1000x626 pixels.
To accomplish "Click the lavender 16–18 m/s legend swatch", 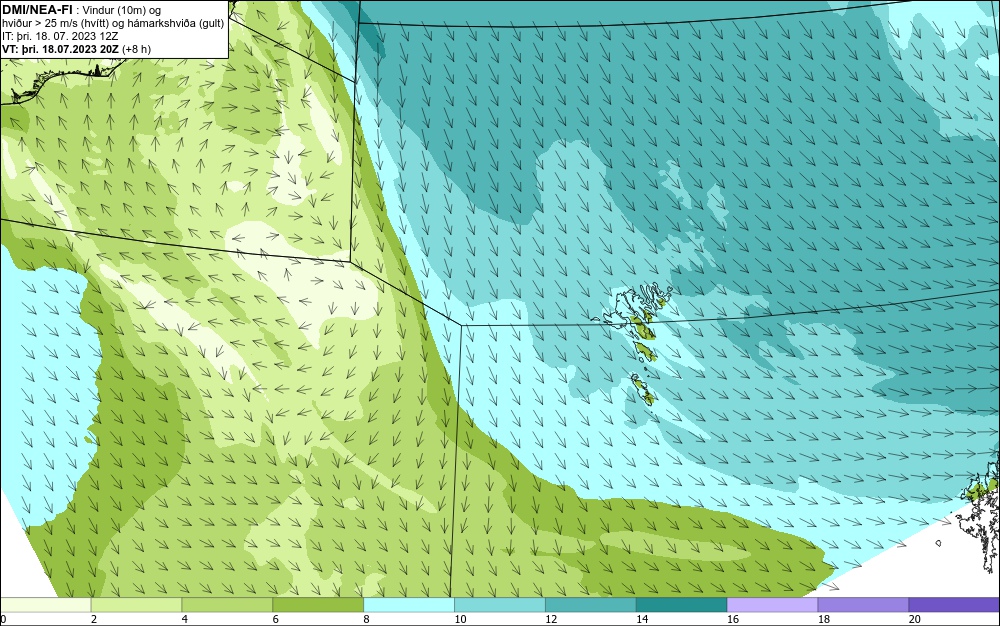I will (x=772, y=604).
